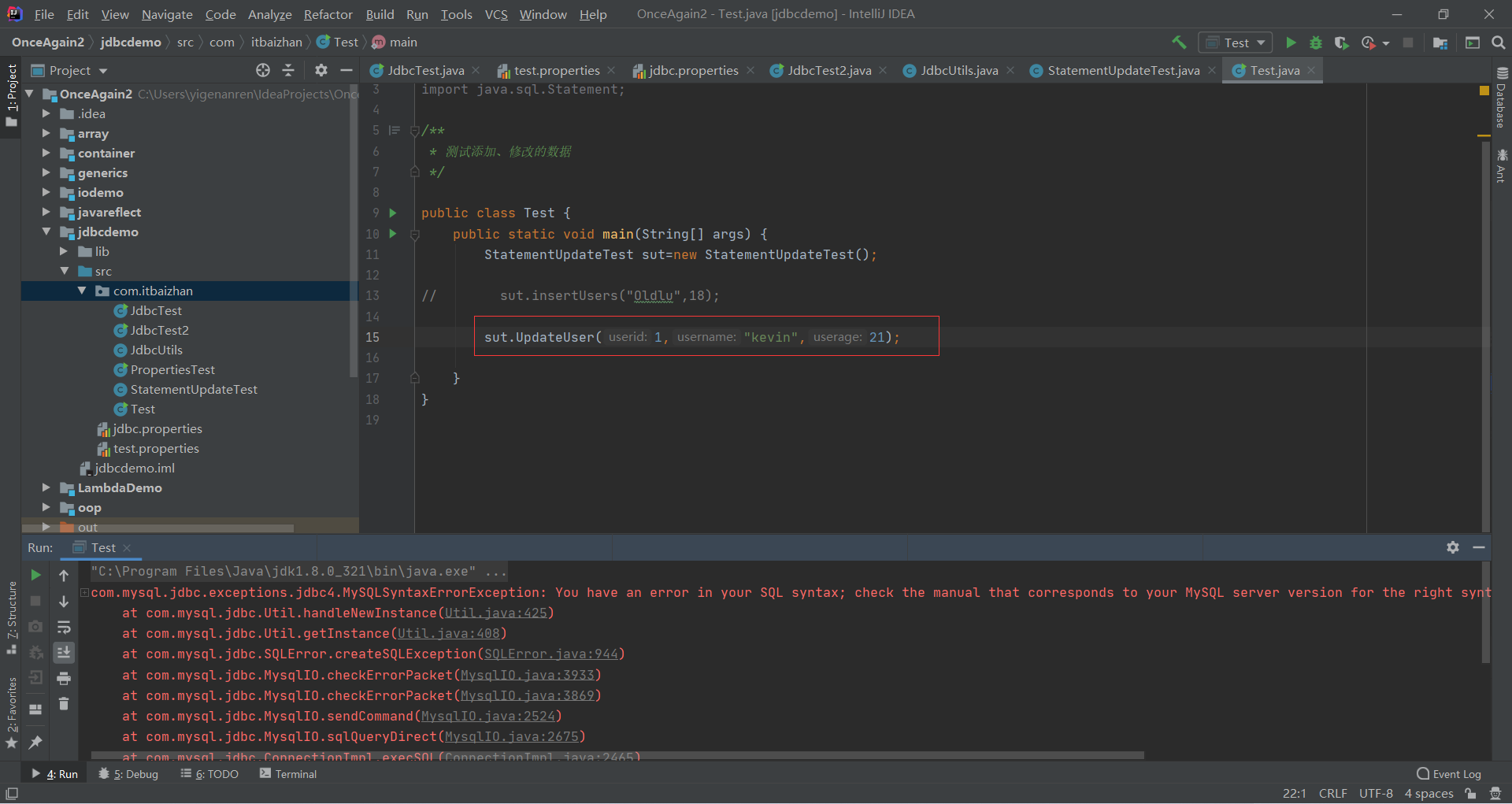The width and height of the screenshot is (1512, 804).
Task: Click Down the Stack Trace arrow
Action: [64, 602]
